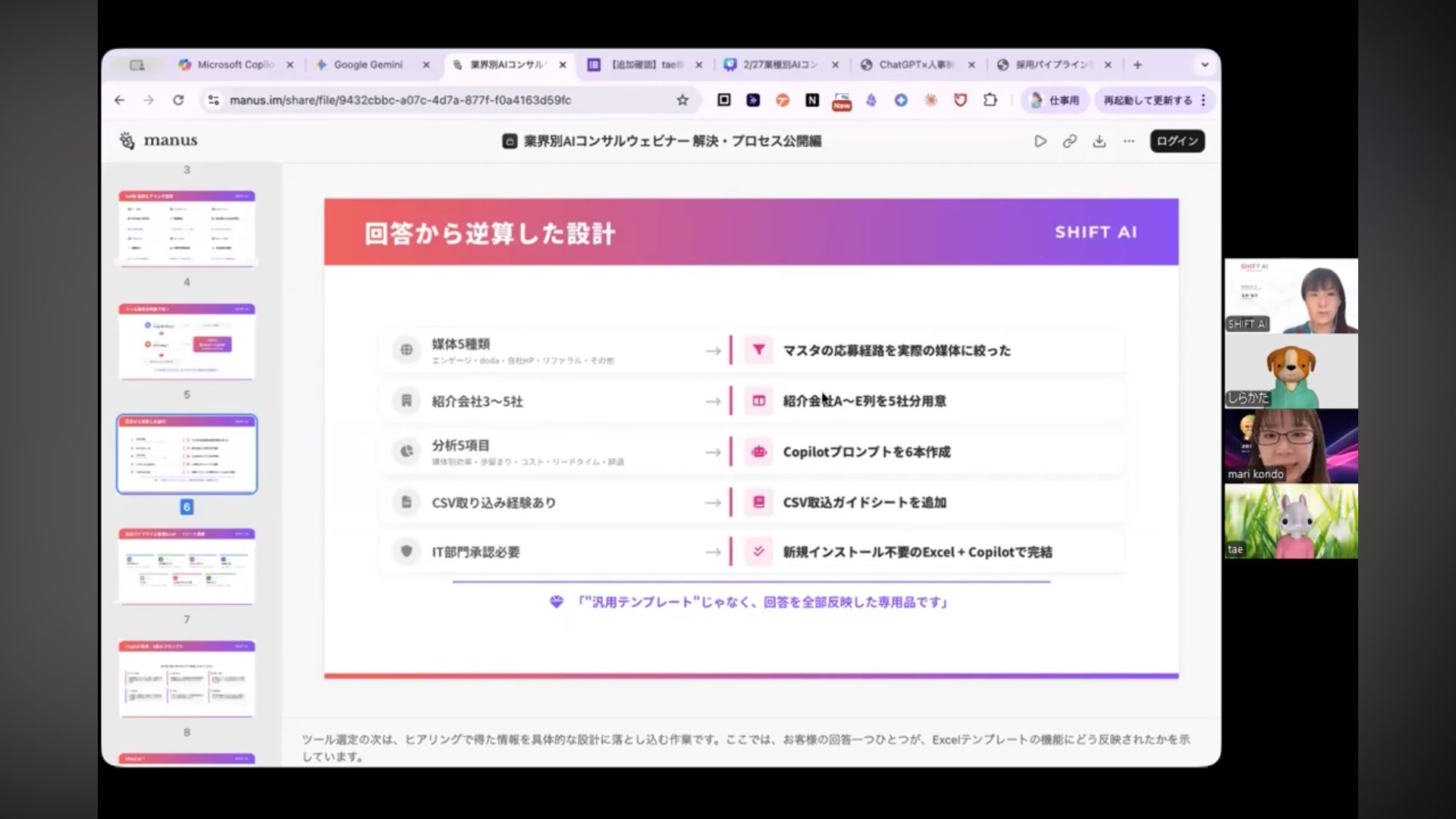This screenshot has height=819, width=1456.
Task: Open the 仕事用 profile menu
Action: [1054, 100]
